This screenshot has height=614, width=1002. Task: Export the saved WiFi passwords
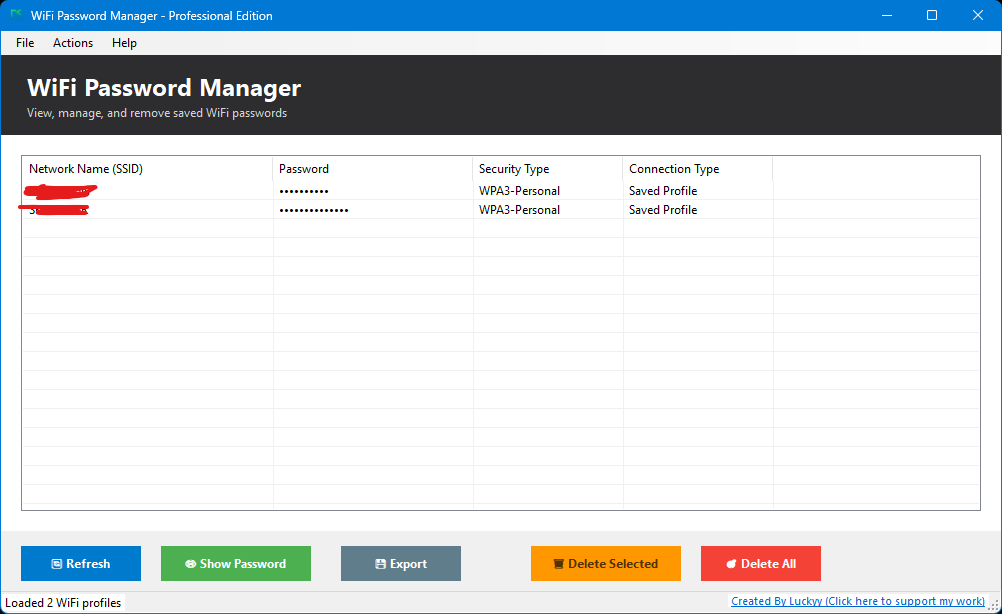[401, 564]
